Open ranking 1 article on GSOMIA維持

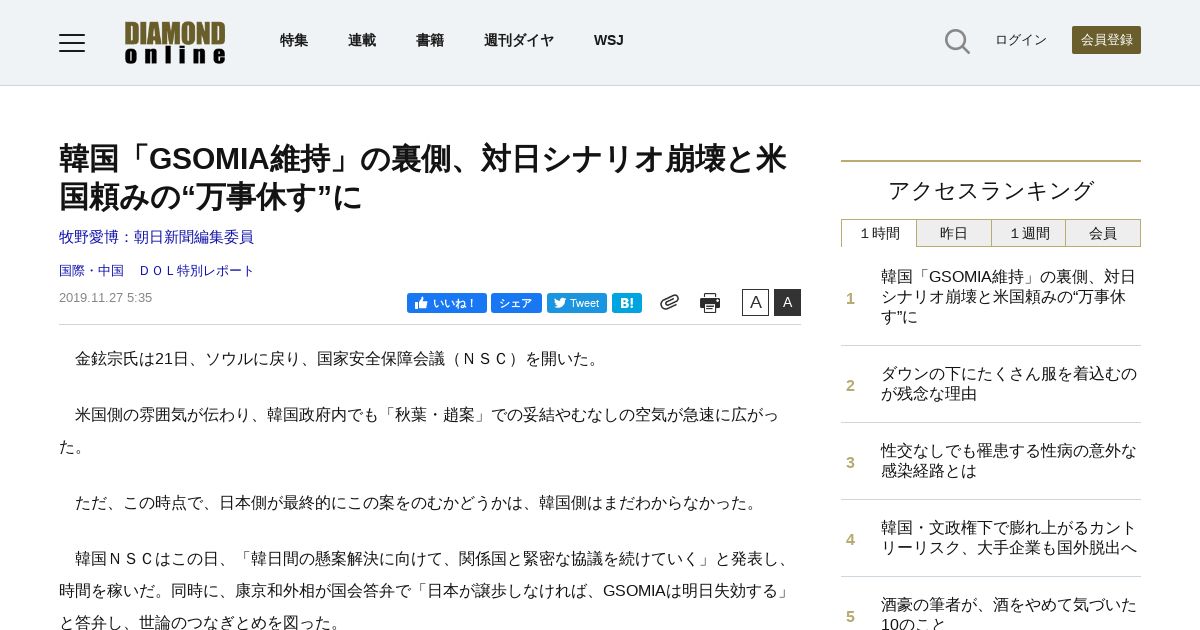(x=1008, y=297)
